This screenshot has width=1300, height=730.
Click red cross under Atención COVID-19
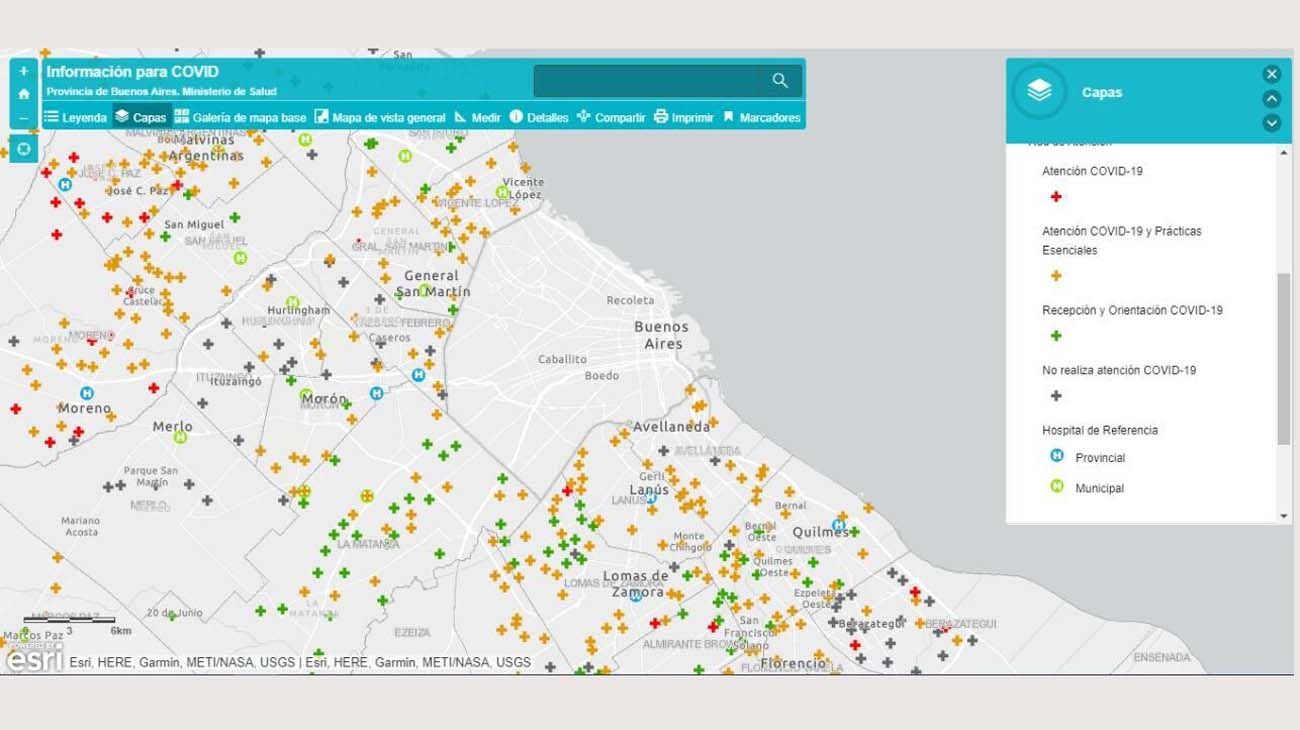point(1056,197)
